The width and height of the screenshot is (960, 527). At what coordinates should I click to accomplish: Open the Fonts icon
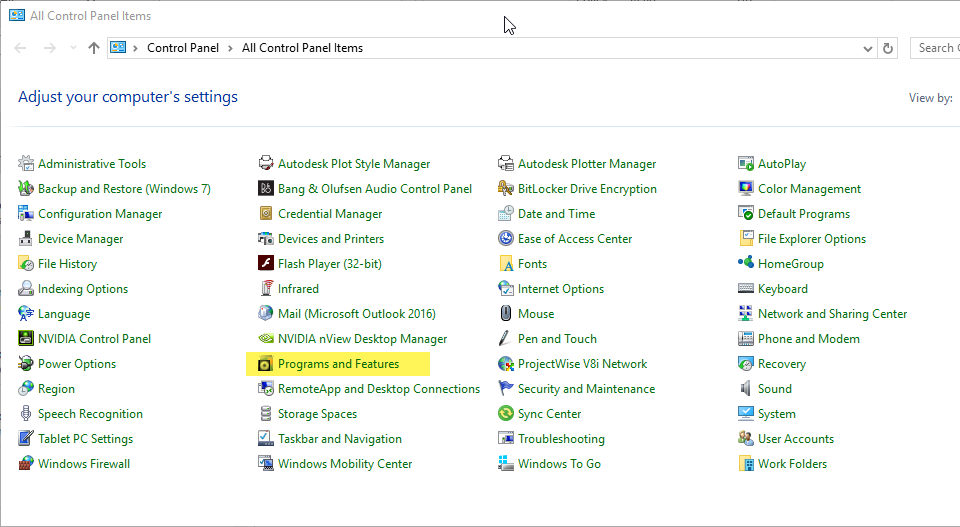coord(506,264)
